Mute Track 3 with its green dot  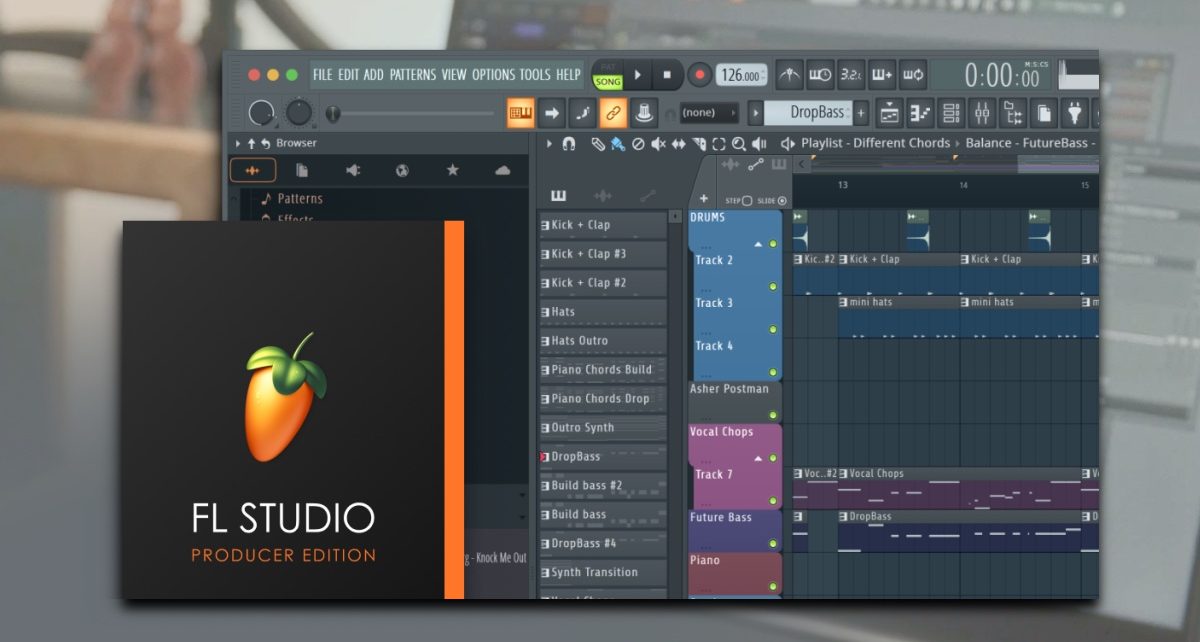[773, 329]
